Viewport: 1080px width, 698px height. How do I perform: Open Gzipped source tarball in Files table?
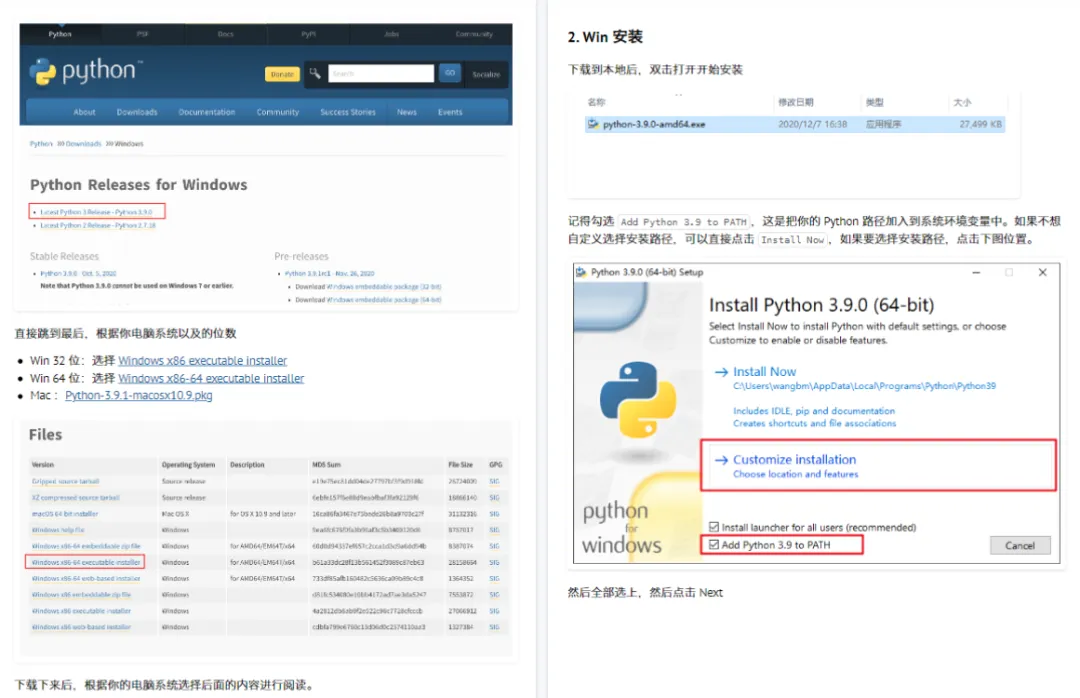click(65, 482)
